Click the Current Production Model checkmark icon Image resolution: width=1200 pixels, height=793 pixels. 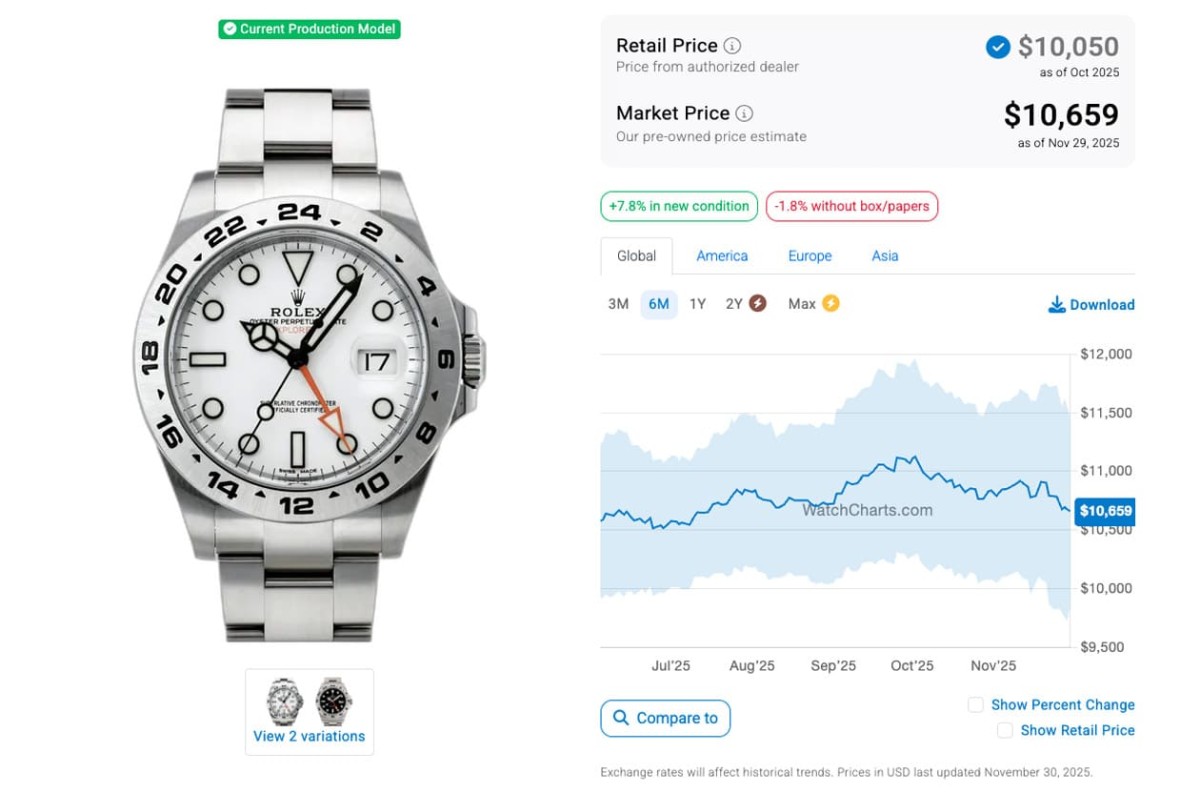pyautogui.click(x=230, y=29)
